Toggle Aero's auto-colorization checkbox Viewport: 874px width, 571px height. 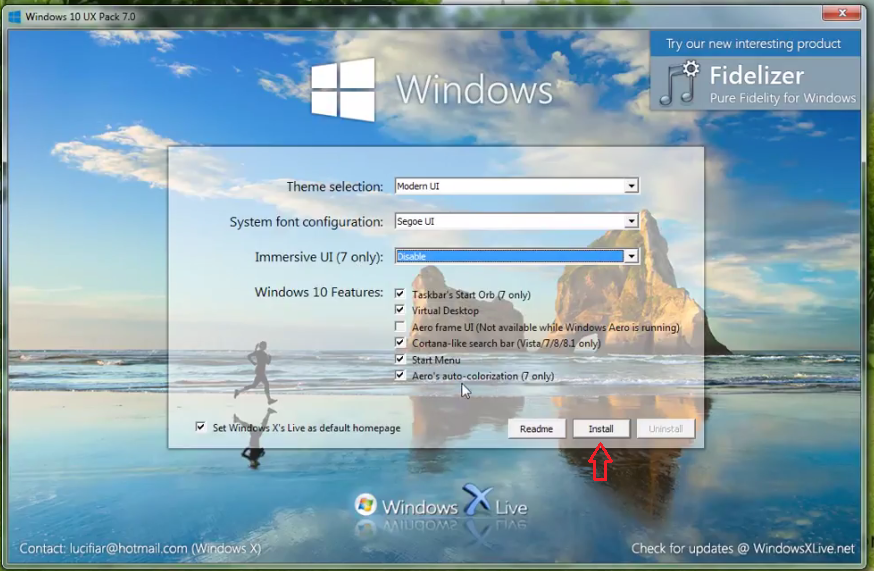tap(400, 376)
